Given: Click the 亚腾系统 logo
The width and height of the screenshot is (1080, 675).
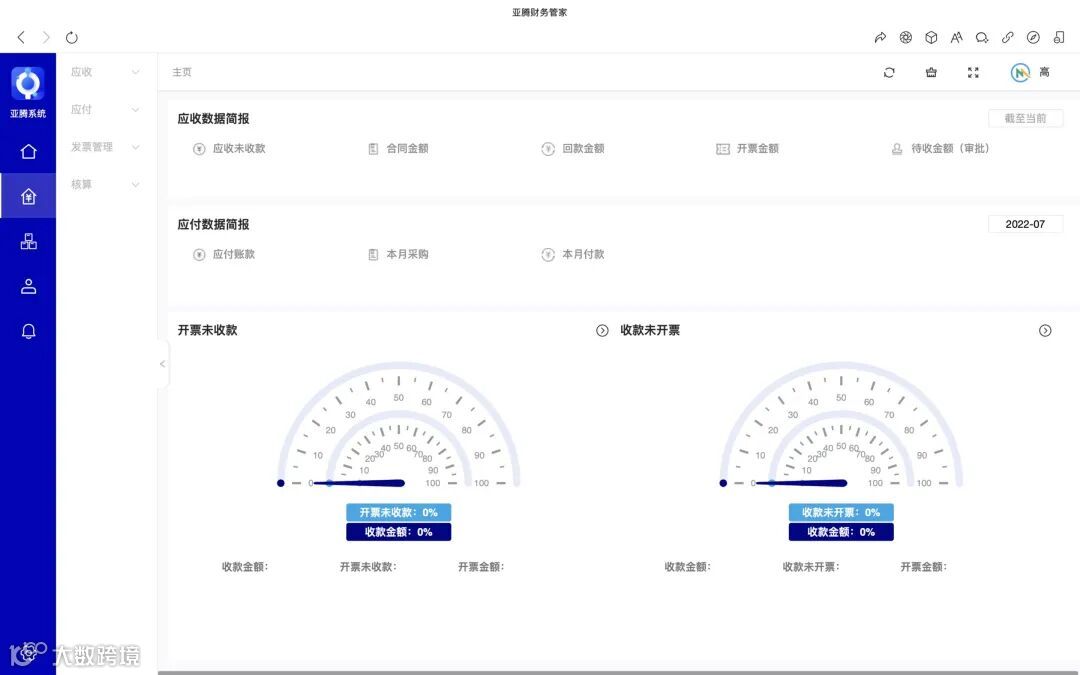Looking at the screenshot, I should 28,93.
